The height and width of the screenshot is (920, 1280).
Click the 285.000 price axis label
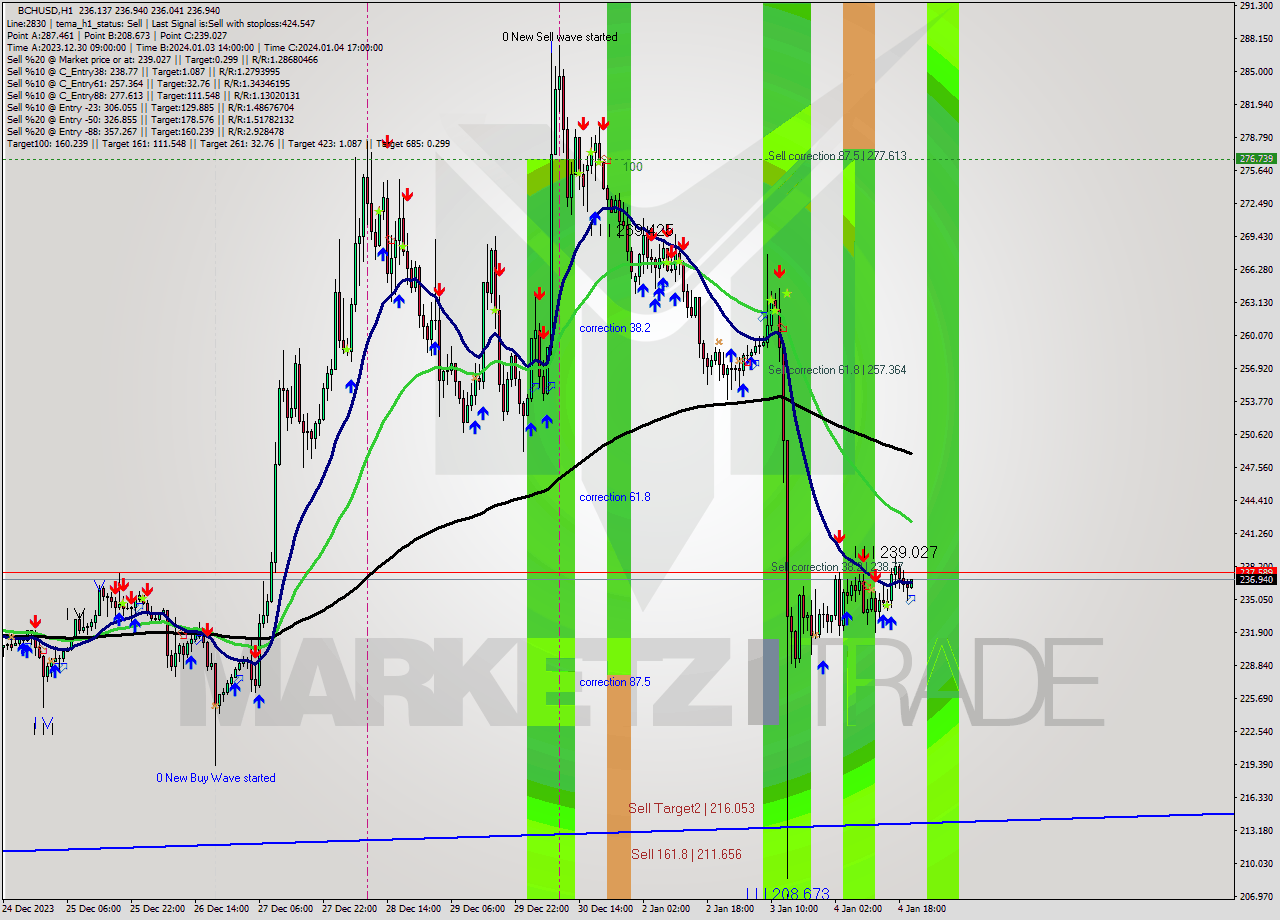point(1256,72)
